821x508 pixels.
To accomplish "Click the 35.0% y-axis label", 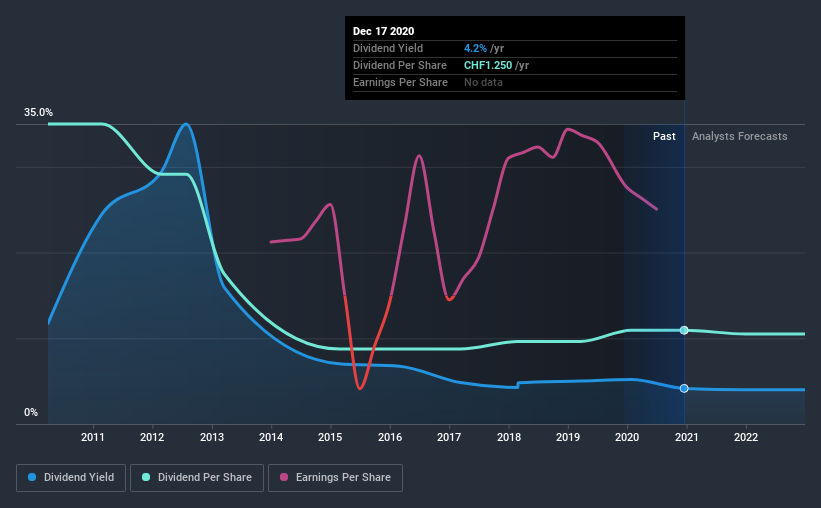I will click(x=38, y=113).
